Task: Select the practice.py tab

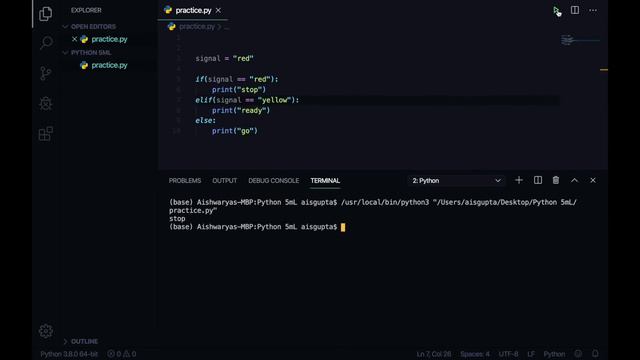Action: click(x=193, y=11)
